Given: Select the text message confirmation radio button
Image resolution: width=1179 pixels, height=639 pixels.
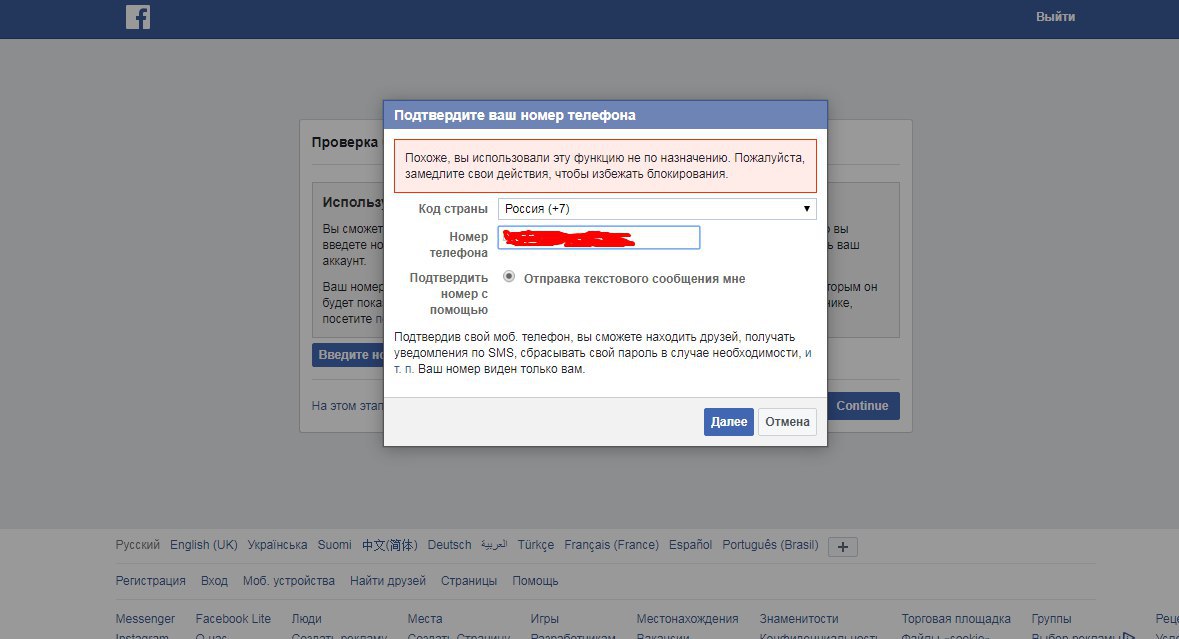Looking at the screenshot, I should click(x=509, y=277).
